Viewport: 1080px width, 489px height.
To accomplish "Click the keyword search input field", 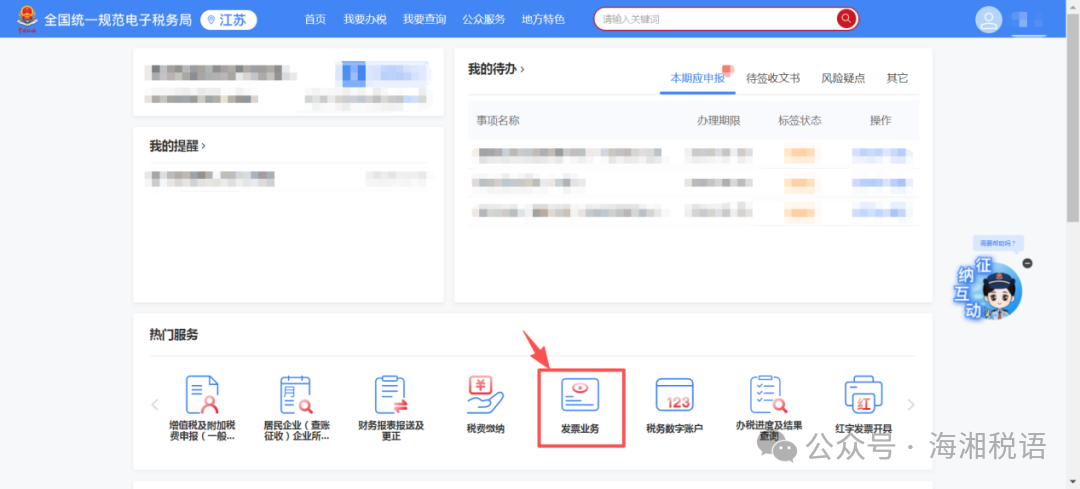I will (716, 19).
